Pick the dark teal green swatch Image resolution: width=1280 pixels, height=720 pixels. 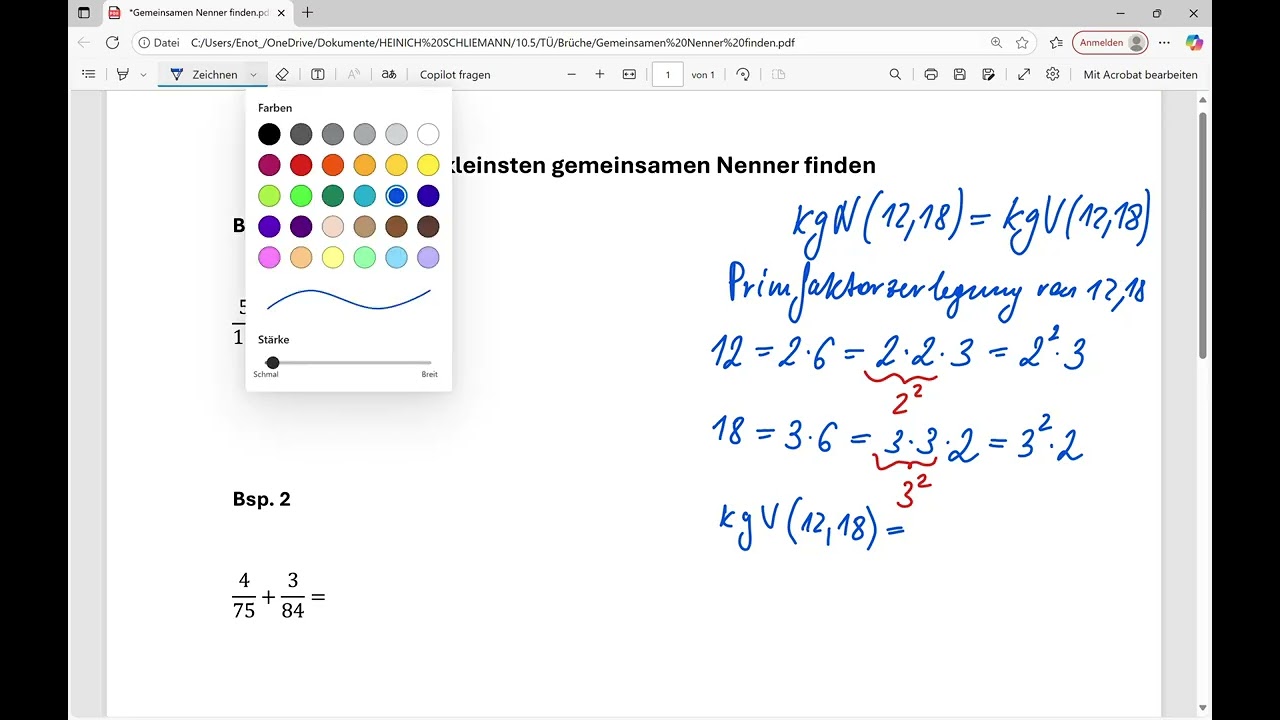click(x=333, y=196)
